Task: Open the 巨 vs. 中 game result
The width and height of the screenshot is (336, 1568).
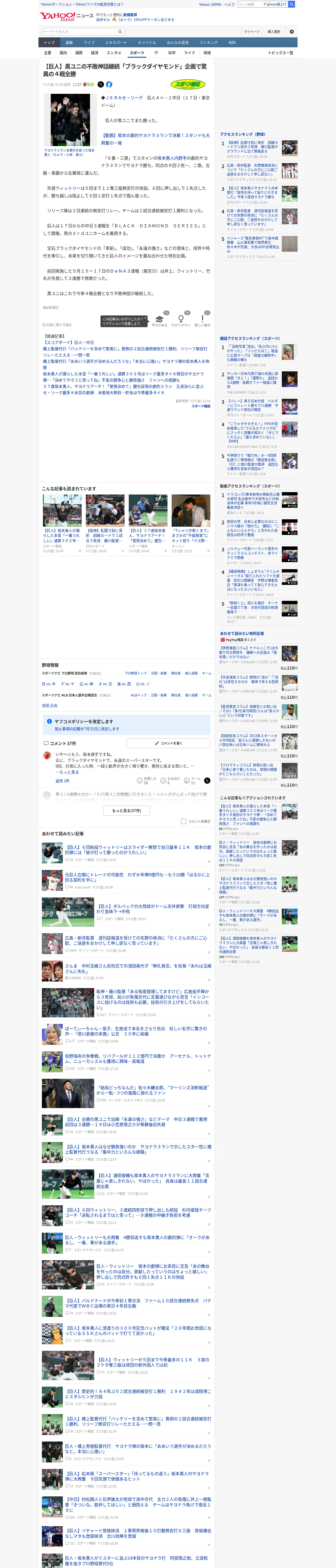Action: point(49,684)
